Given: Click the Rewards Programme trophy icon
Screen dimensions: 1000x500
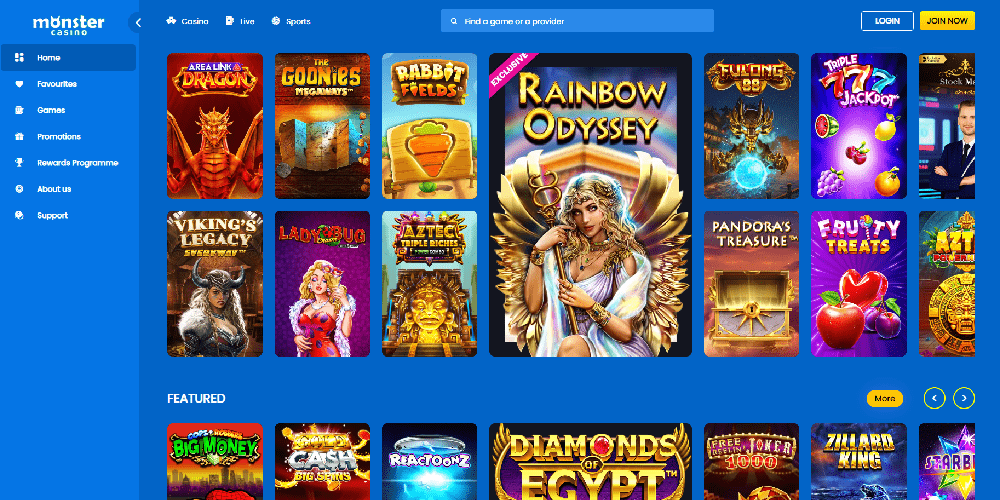Looking at the screenshot, I should coord(19,163).
